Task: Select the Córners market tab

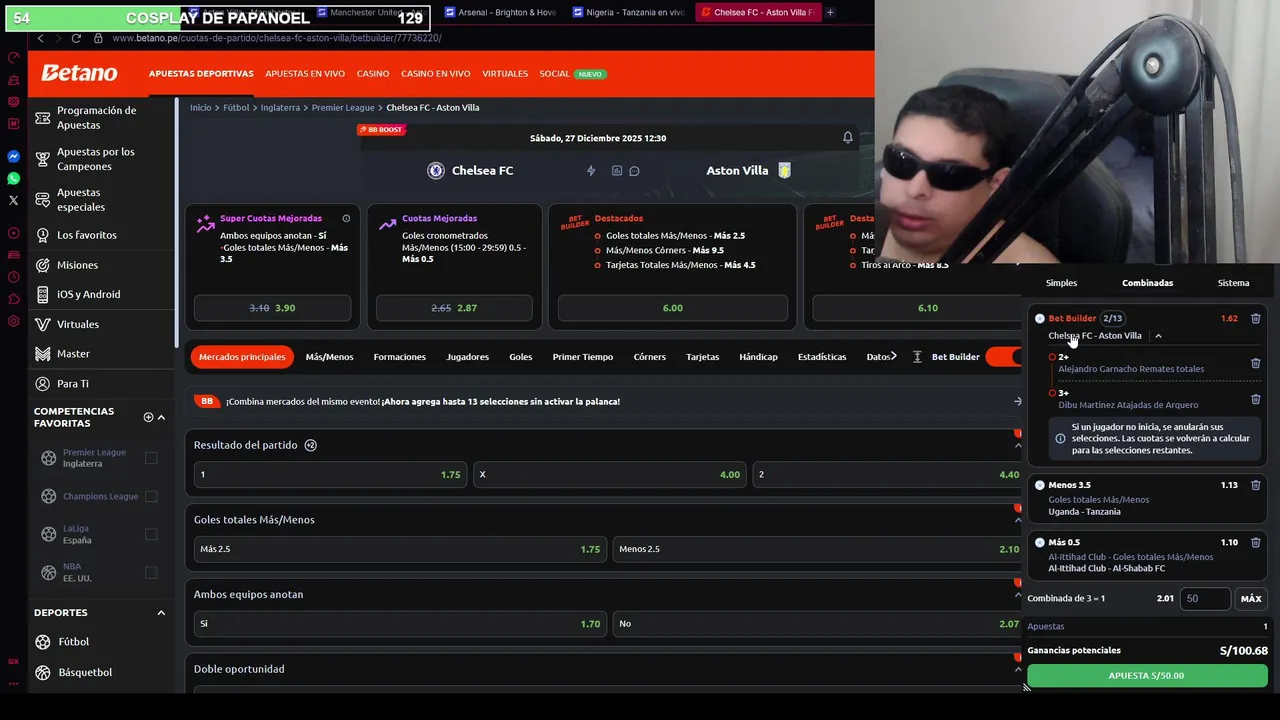Action: click(649, 357)
